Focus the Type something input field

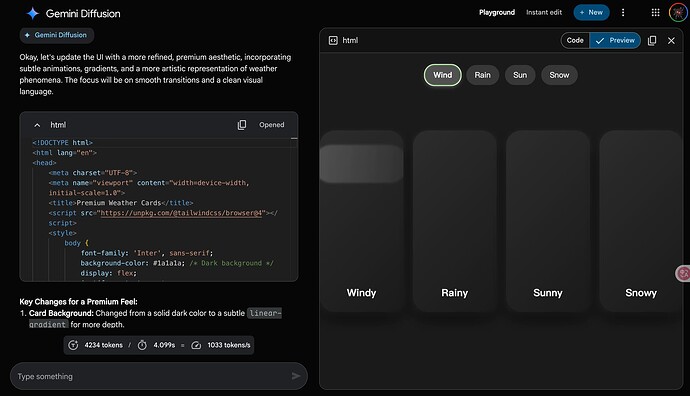click(x=158, y=376)
